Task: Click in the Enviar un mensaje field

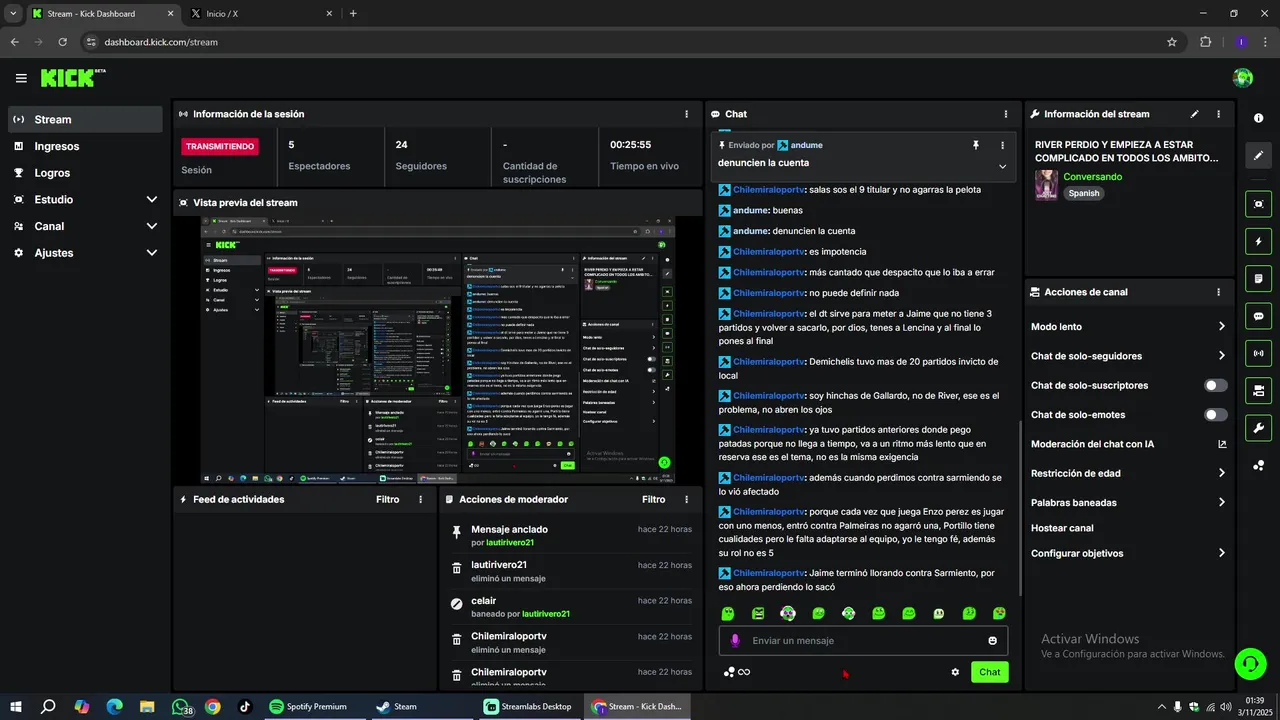Action: pyautogui.click(x=863, y=641)
